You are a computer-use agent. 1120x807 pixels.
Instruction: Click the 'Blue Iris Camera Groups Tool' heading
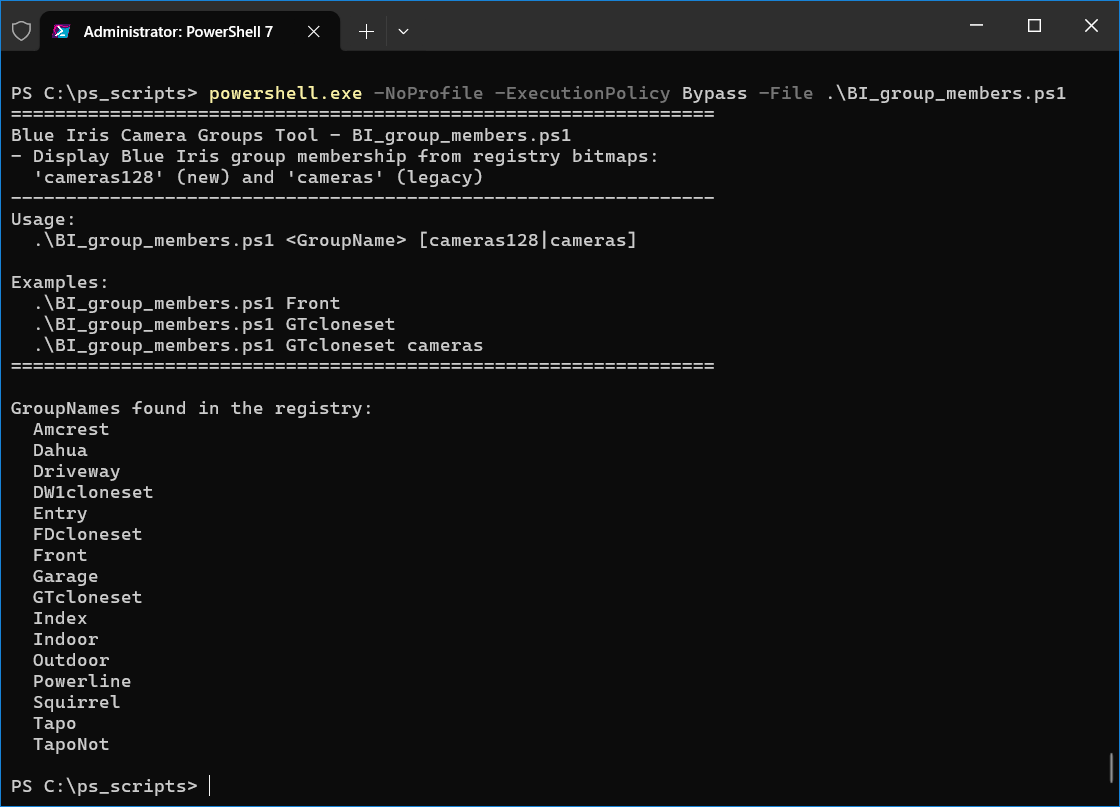coord(164,135)
